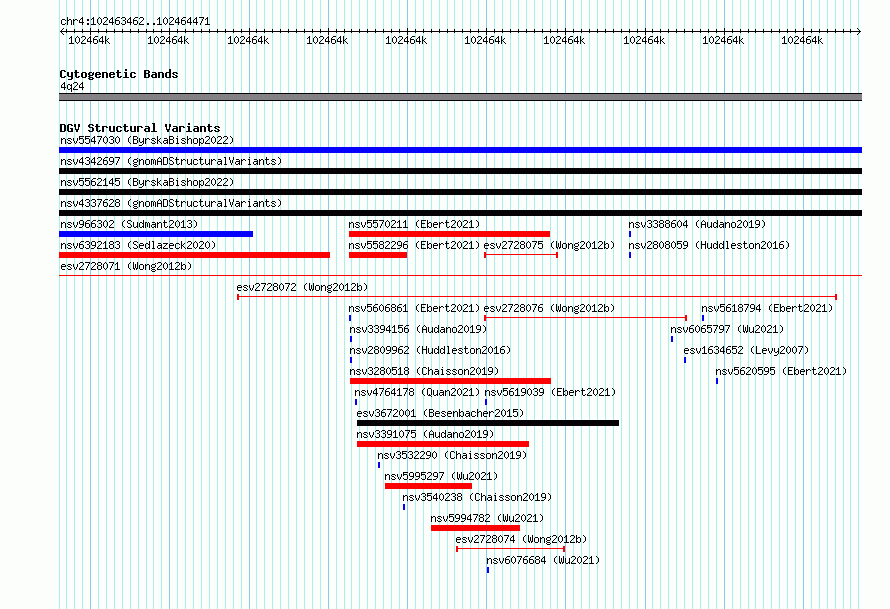Screen dimensions: 890x609
Task: Open esv2728075 (Wong2012b) variant
Action: point(549,245)
